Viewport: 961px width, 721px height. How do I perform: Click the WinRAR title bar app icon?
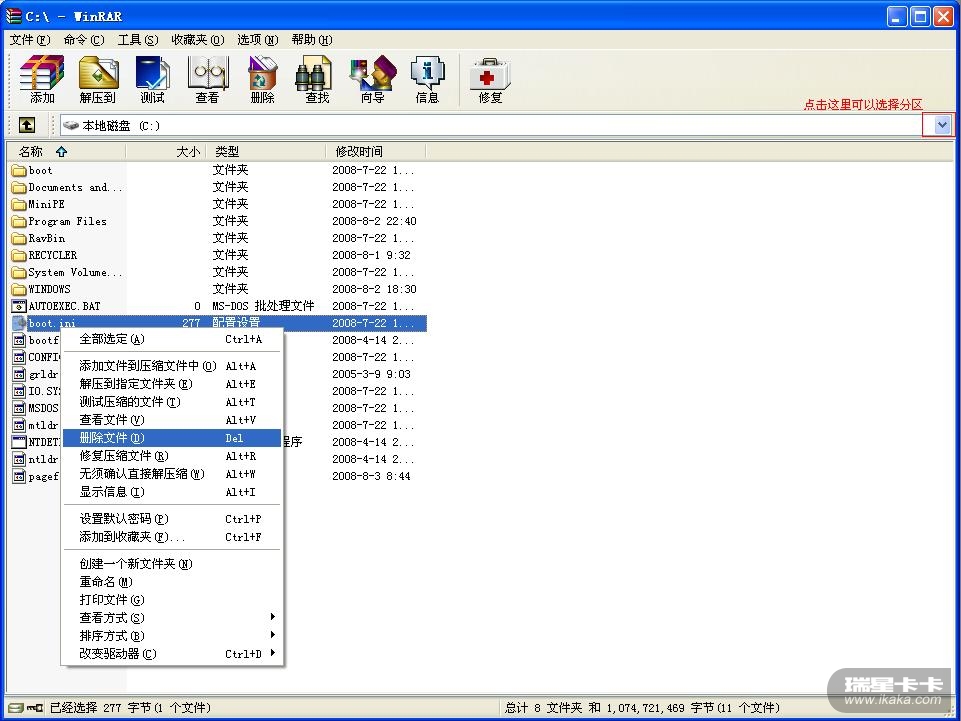(x=13, y=16)
